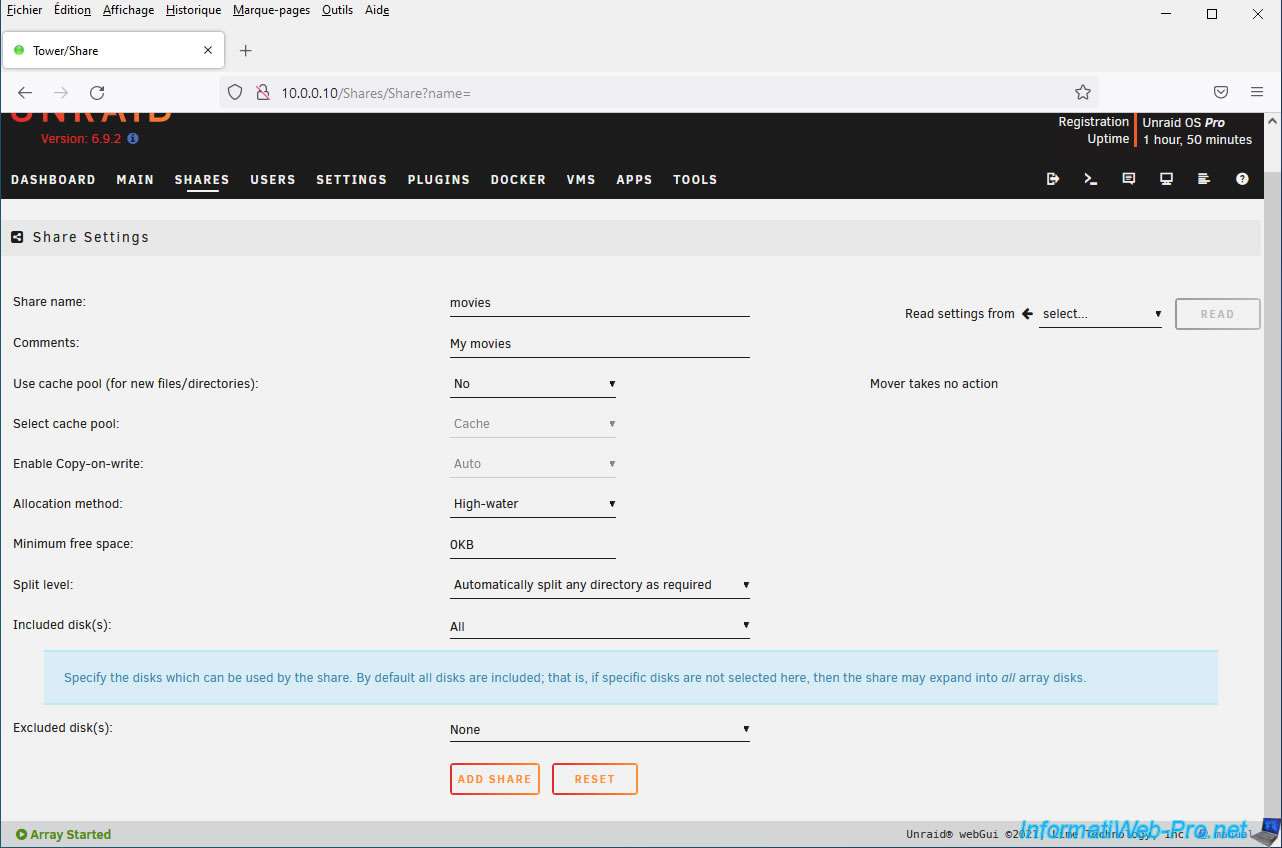Toggle the Help question mark icon
Screen dimensions: 1282x848
tap(1242, 179)
